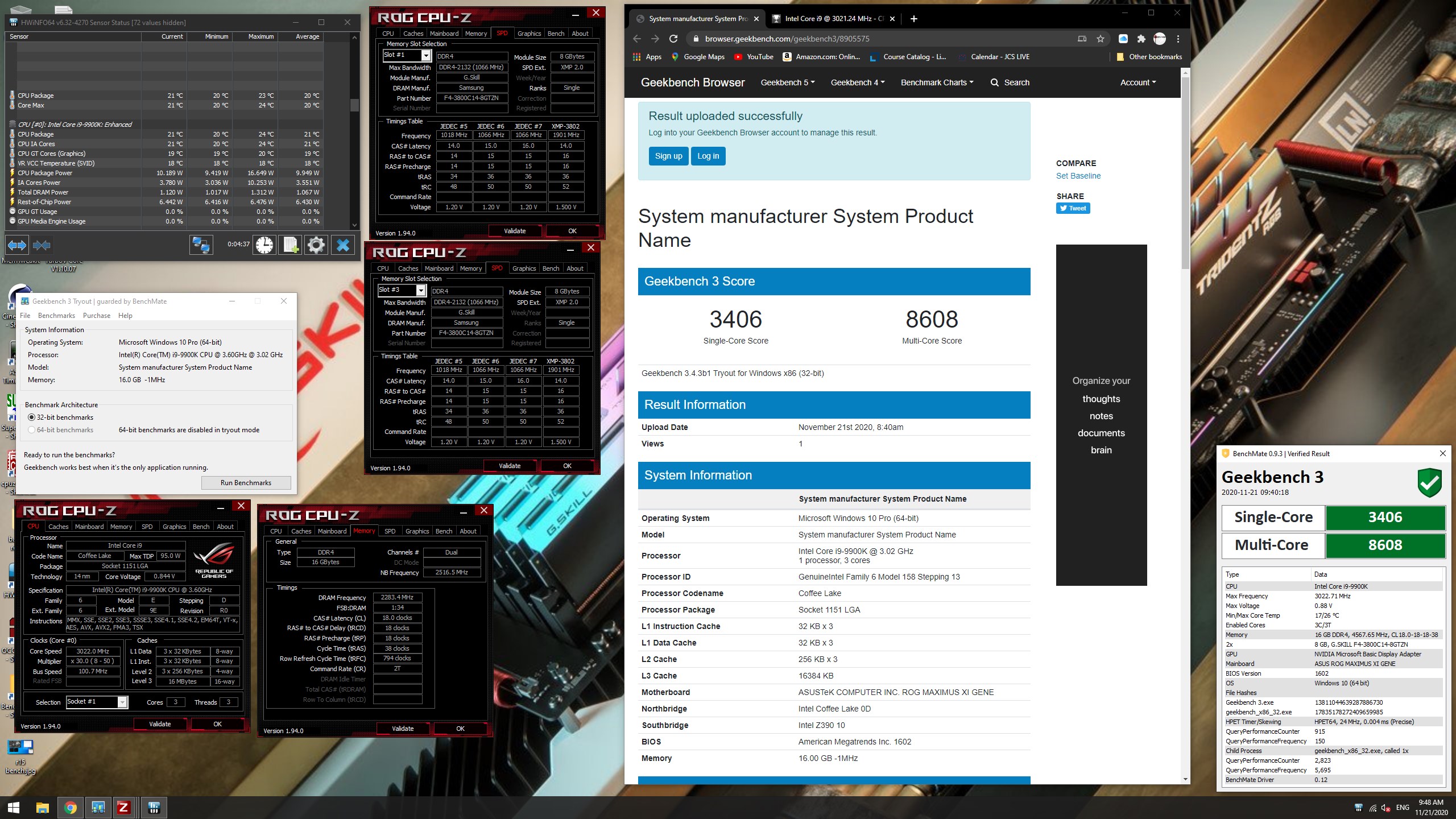
Task: Click taskbar volume muted icon
Action: 1385,808
